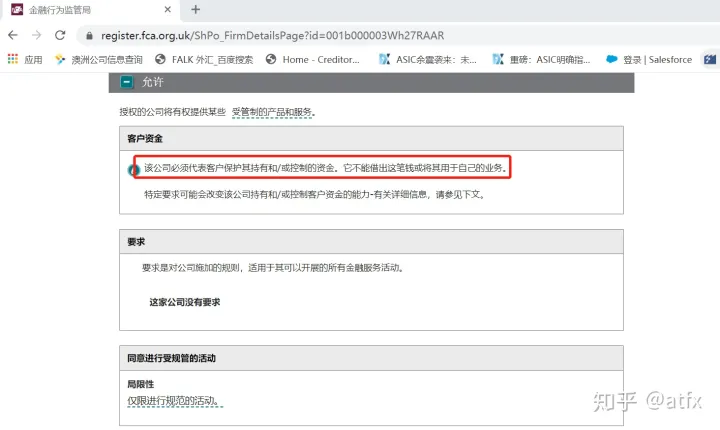Go back using the browser back arrow
This screenshot has width=720, height=430.
(x=14, y=35)
